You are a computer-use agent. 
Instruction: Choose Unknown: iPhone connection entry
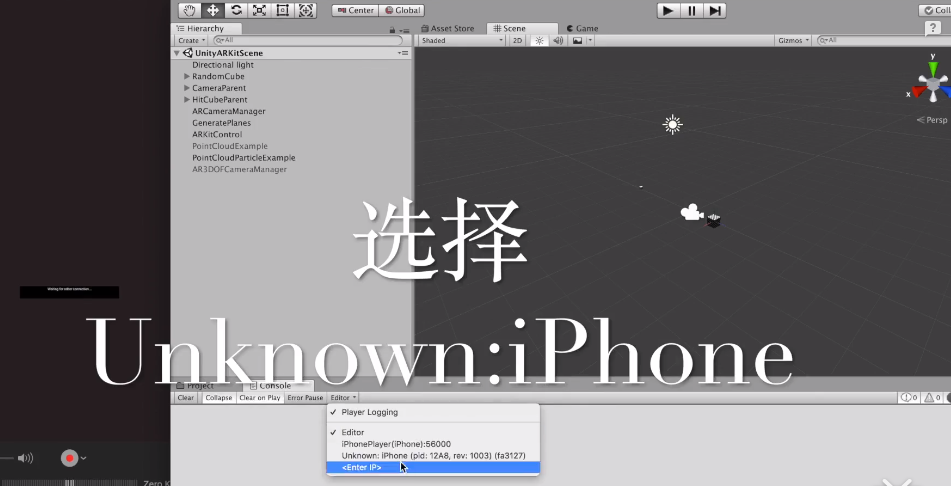pyautogui.click(x=433, y=456)
